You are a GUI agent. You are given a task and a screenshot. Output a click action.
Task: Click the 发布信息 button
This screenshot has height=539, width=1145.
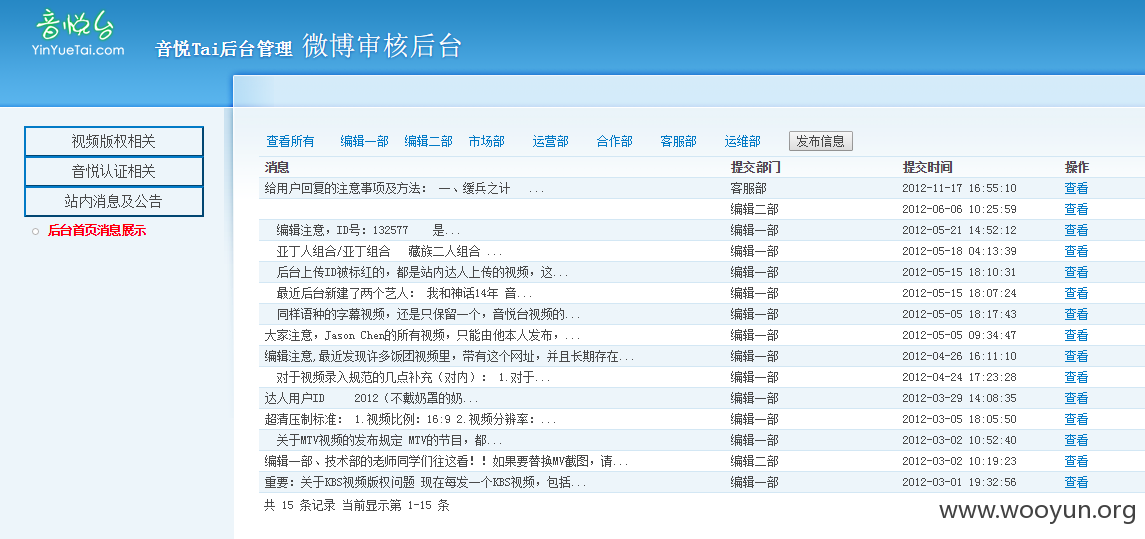pyautogui.click(x=821, y=141)
